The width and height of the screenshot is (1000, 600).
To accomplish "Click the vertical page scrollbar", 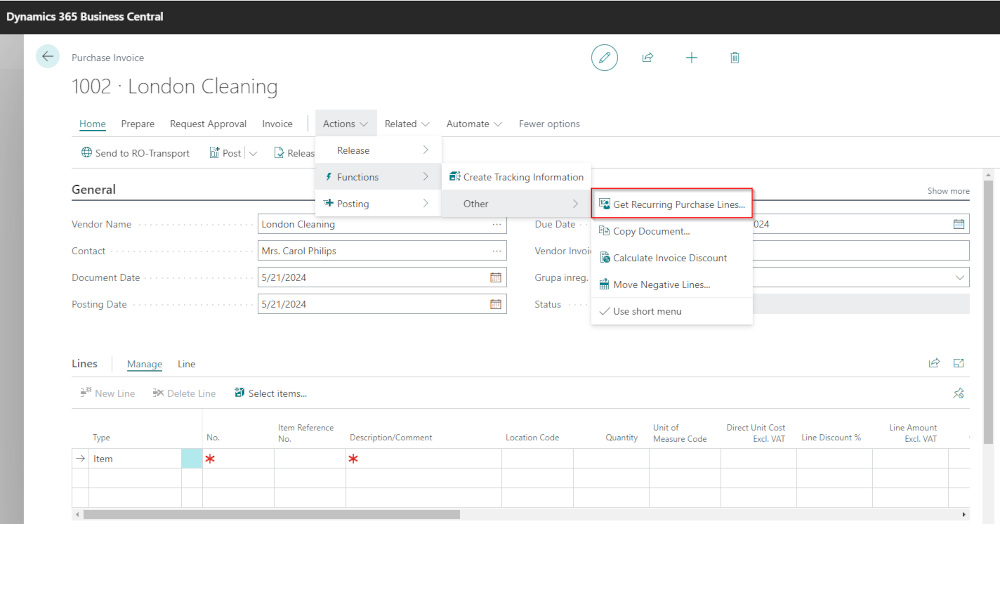I will click(x=988, y=312).
